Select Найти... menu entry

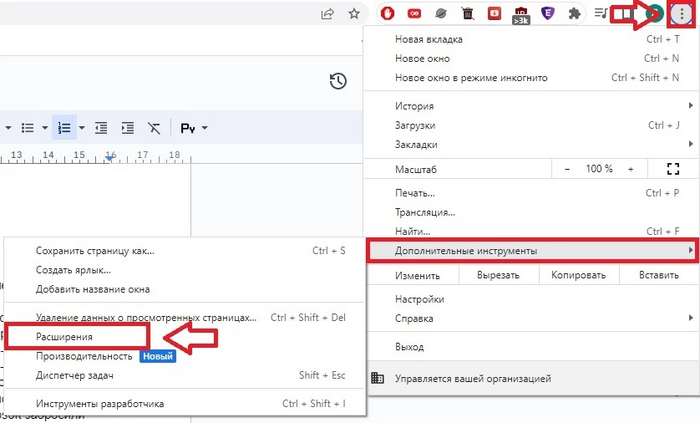[532, 231]
